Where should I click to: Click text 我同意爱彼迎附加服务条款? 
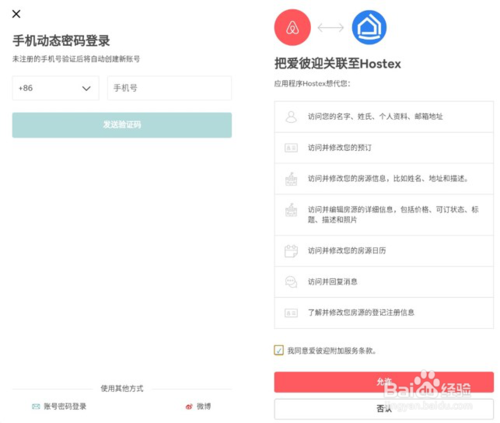click(332, 351)
